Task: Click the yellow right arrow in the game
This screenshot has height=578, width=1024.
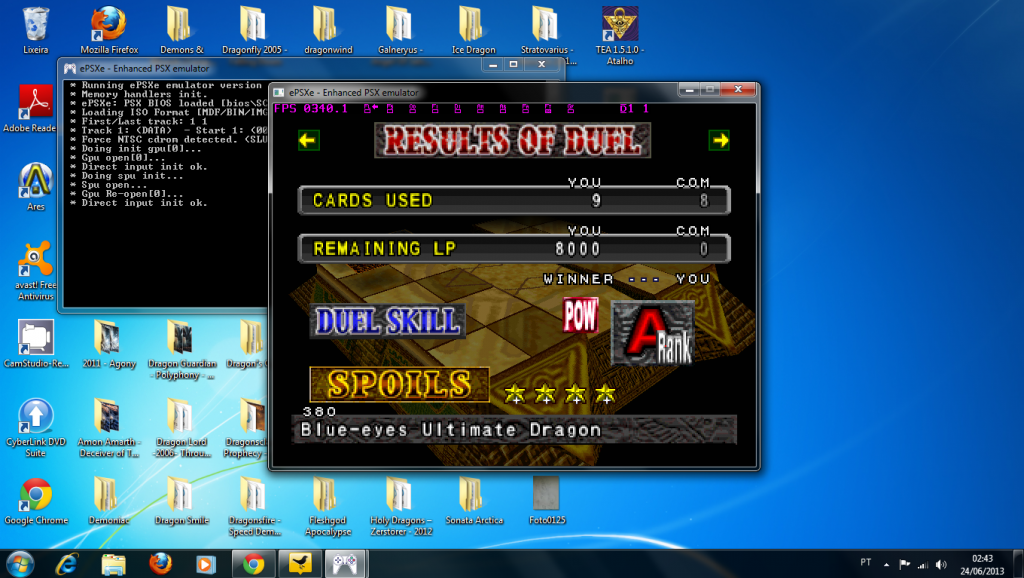Action: tap(719, 140)
